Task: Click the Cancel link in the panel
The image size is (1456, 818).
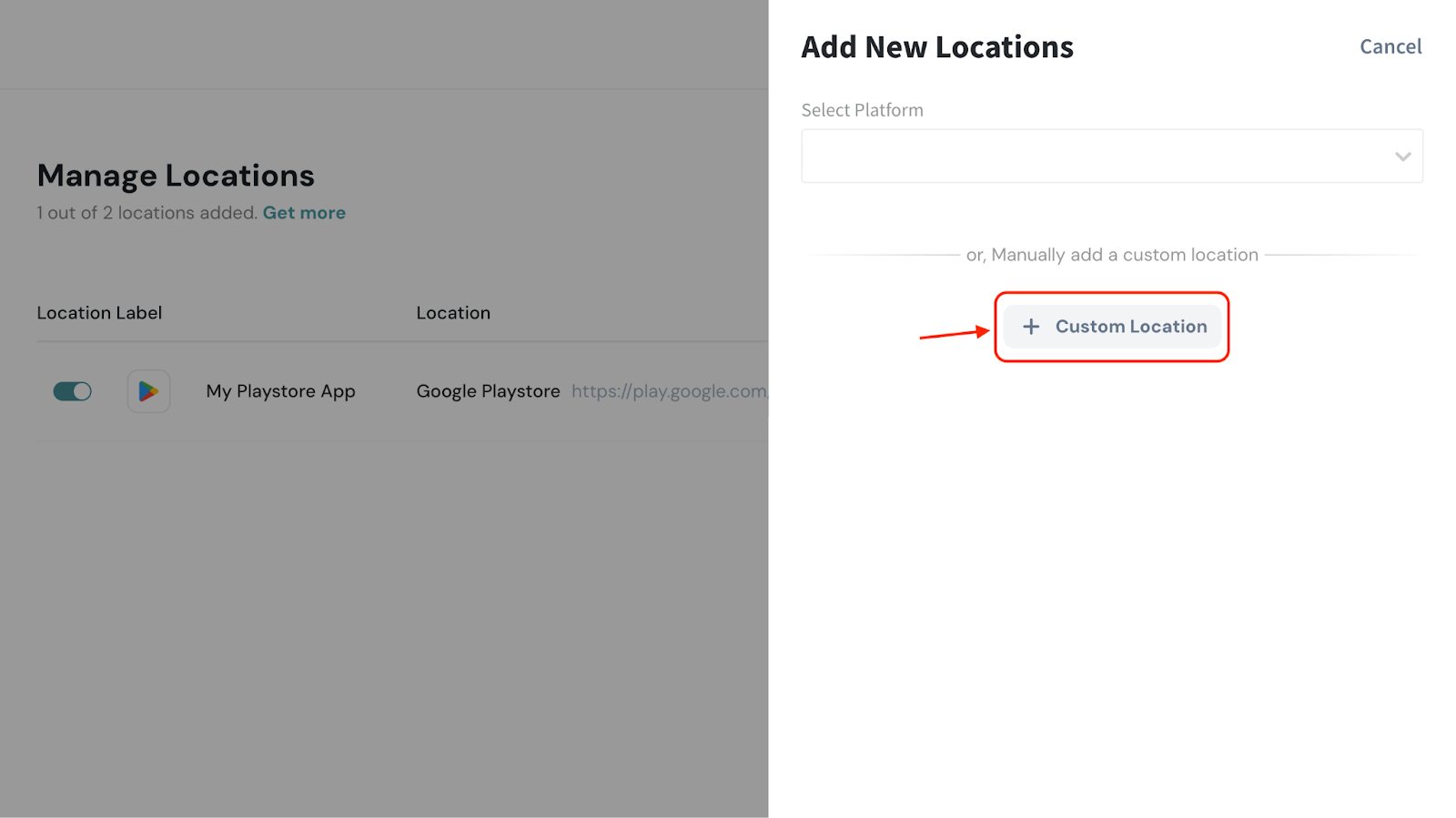Action: click(x=1390, y=46)
